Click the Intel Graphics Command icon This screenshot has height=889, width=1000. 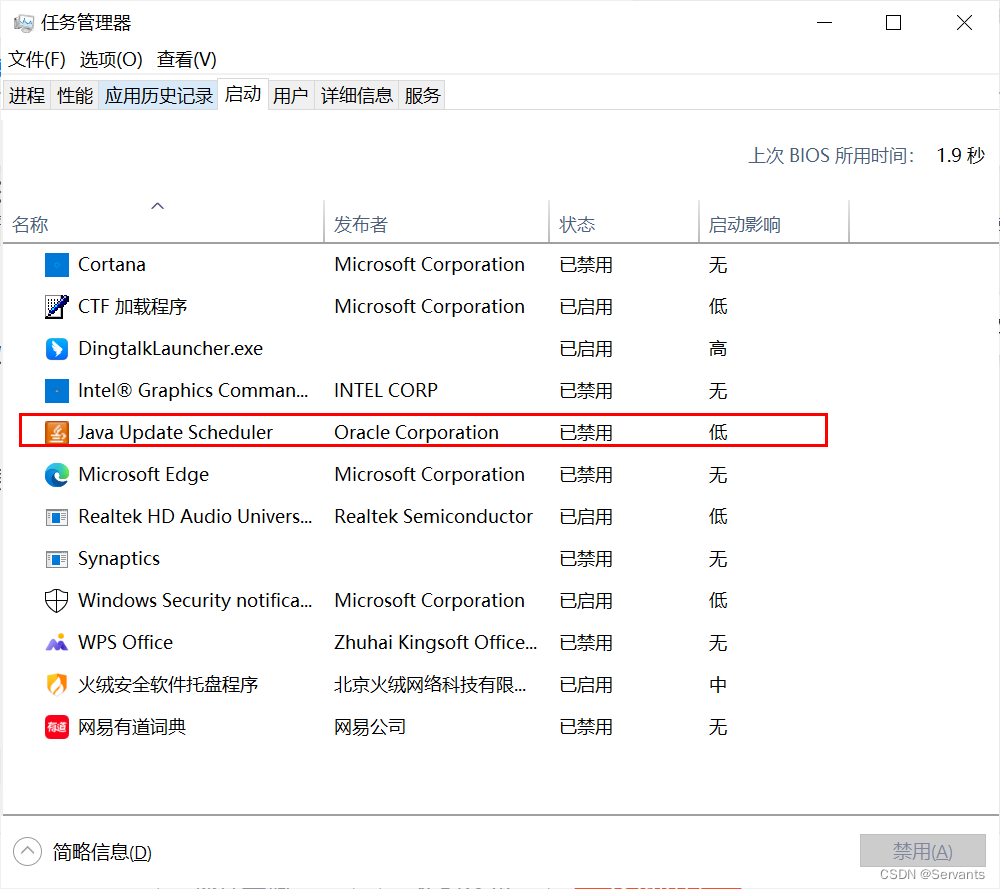[x=57, y=391]
